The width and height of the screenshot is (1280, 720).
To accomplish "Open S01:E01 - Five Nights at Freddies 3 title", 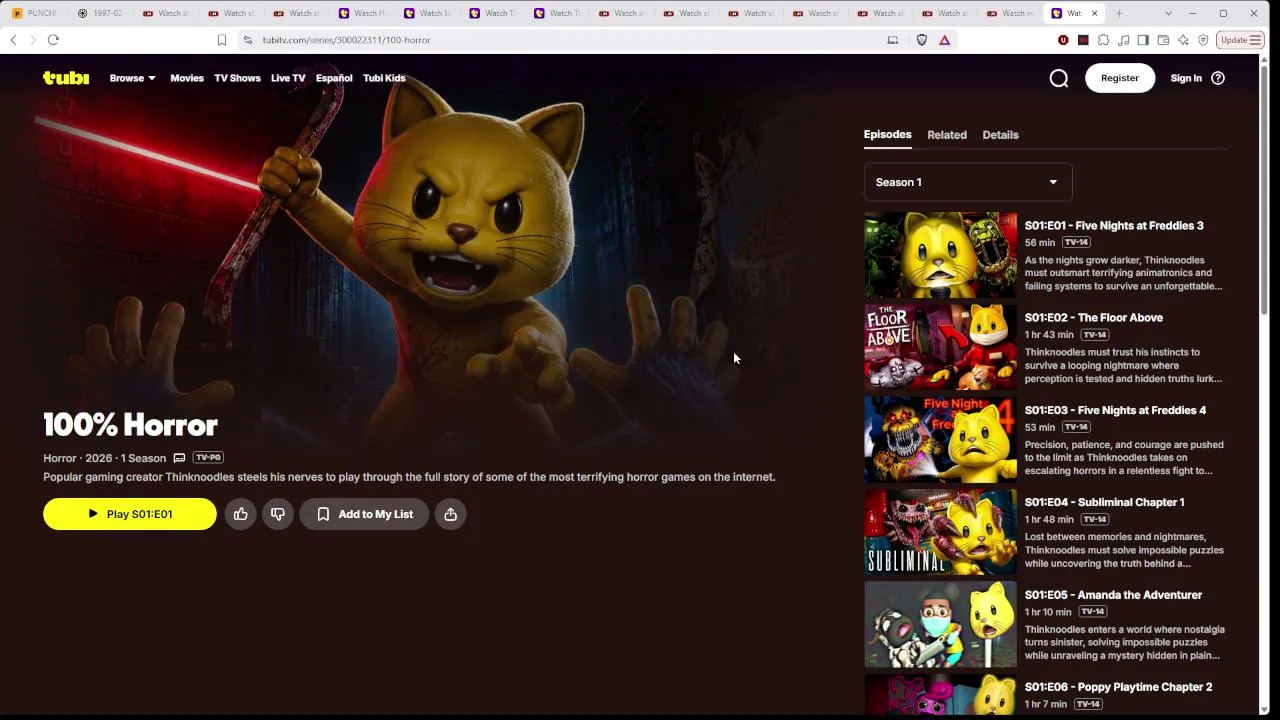I will point(1114,226).
